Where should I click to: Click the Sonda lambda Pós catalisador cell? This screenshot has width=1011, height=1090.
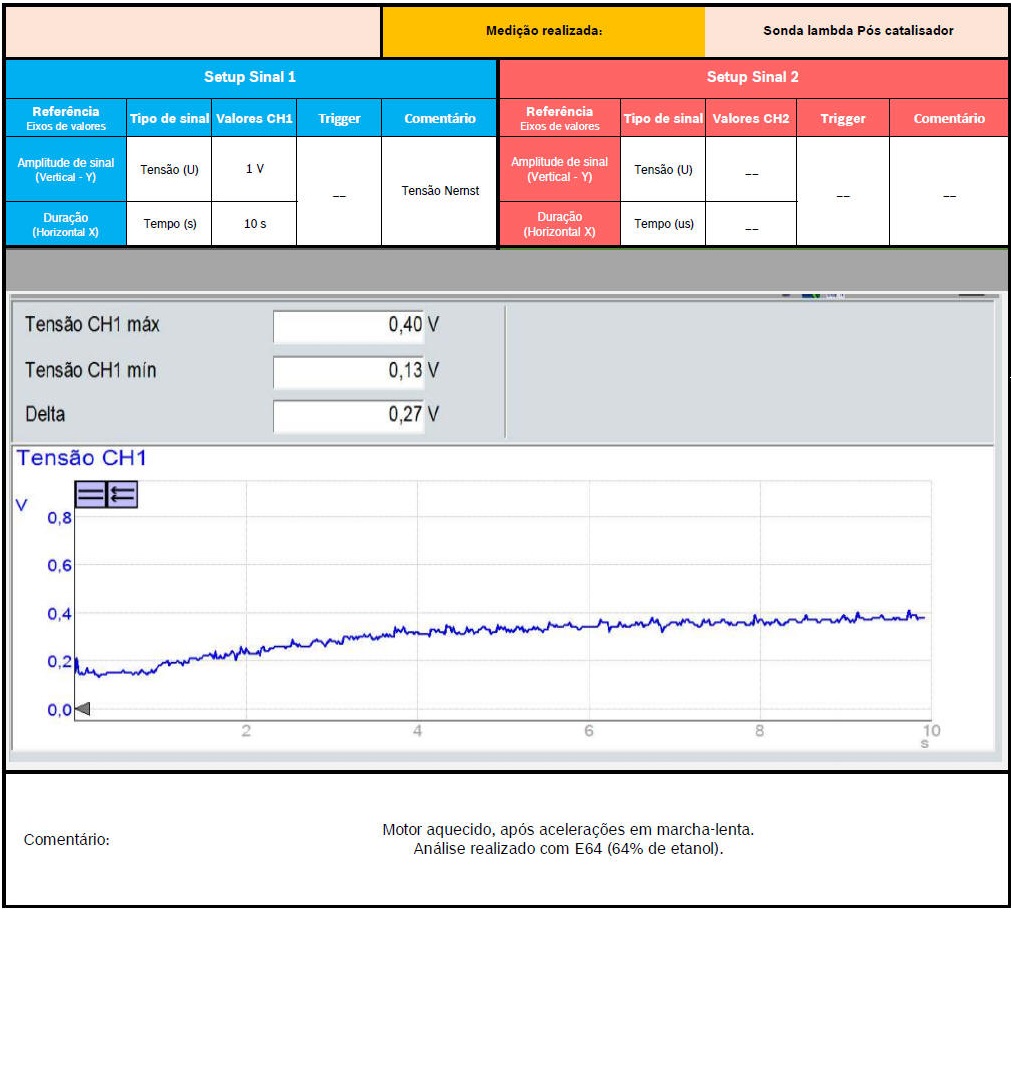pos(857,31)
